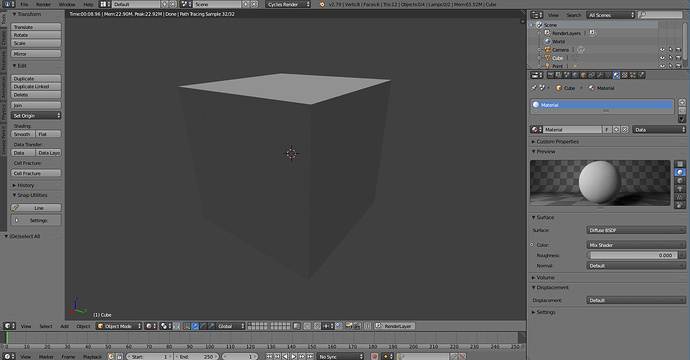Open the File menu
690x360 pixels.
coord(24,4)
